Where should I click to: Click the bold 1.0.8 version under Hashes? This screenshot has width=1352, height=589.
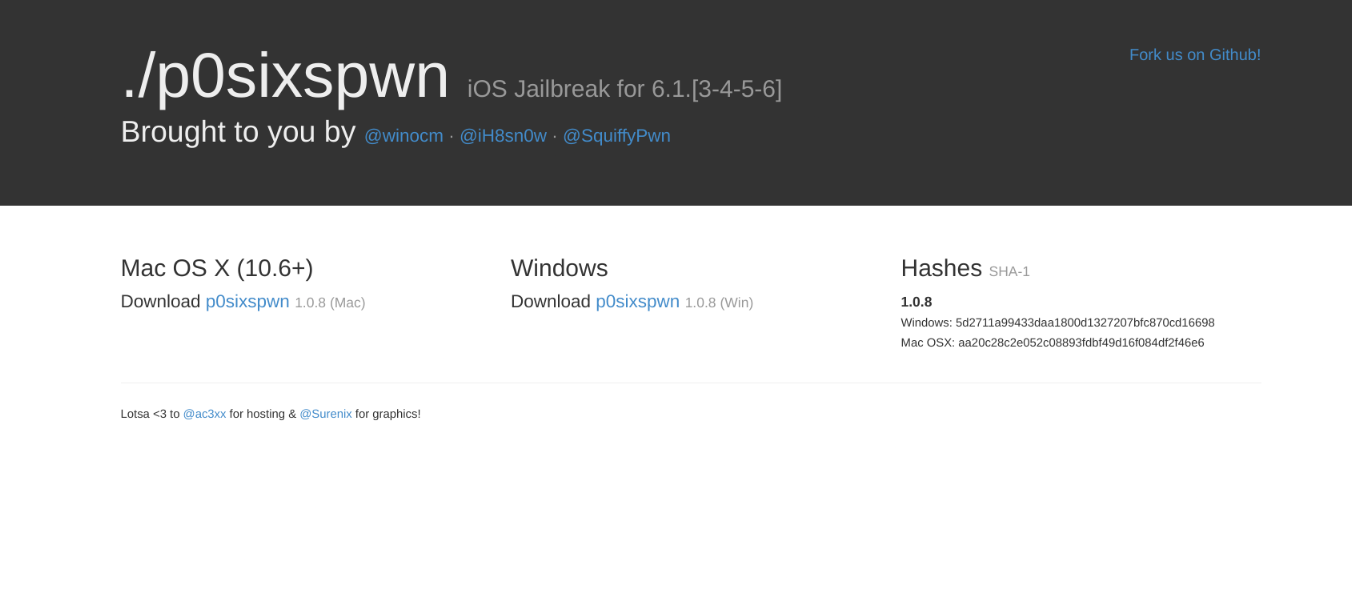click(x=916, y=302)
